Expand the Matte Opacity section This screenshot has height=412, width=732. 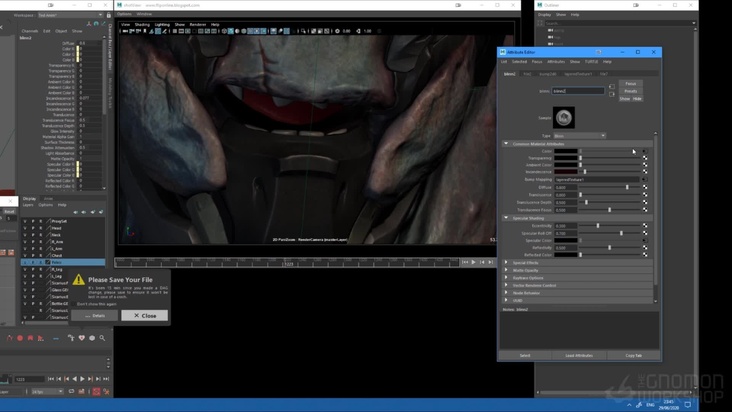click(506, 270)
